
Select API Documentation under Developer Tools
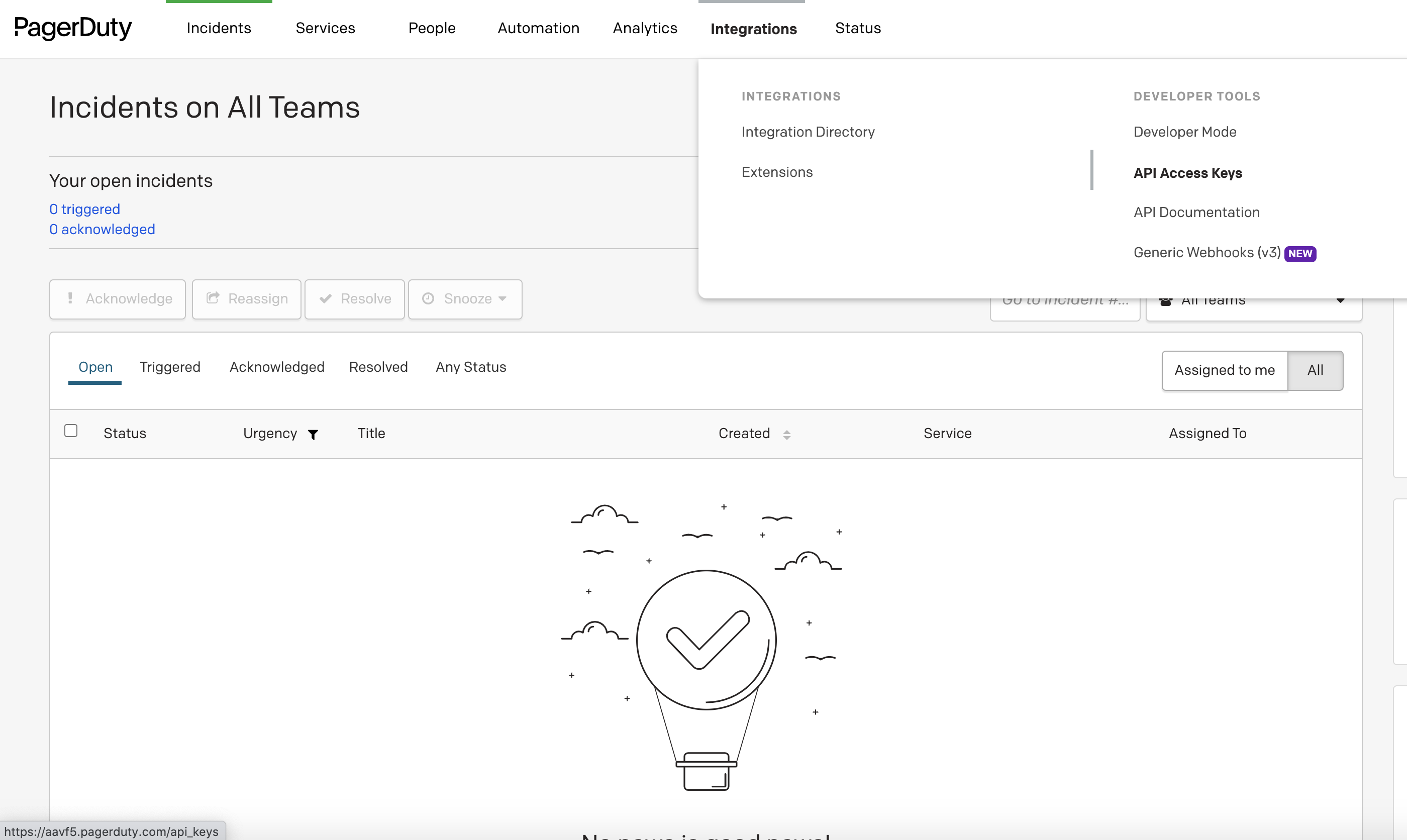[1196, 213]
